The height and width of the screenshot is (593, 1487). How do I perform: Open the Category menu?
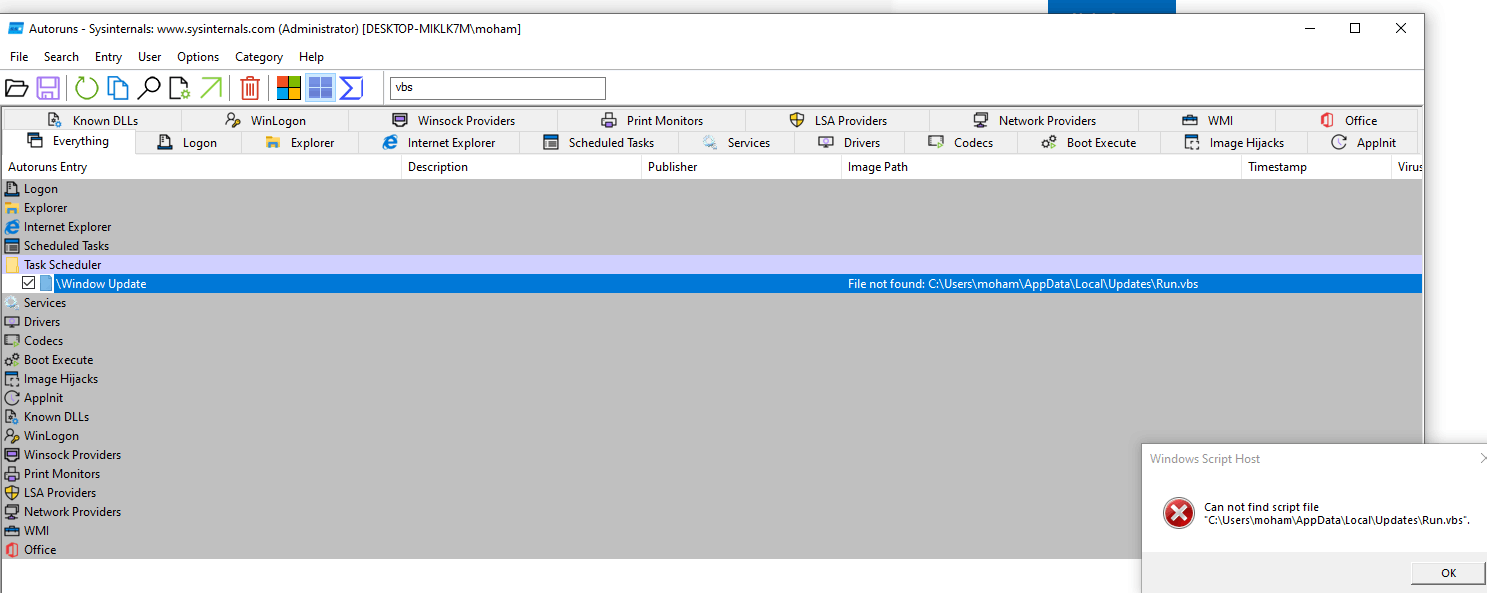pyautogui.click(x=259, y=57)
